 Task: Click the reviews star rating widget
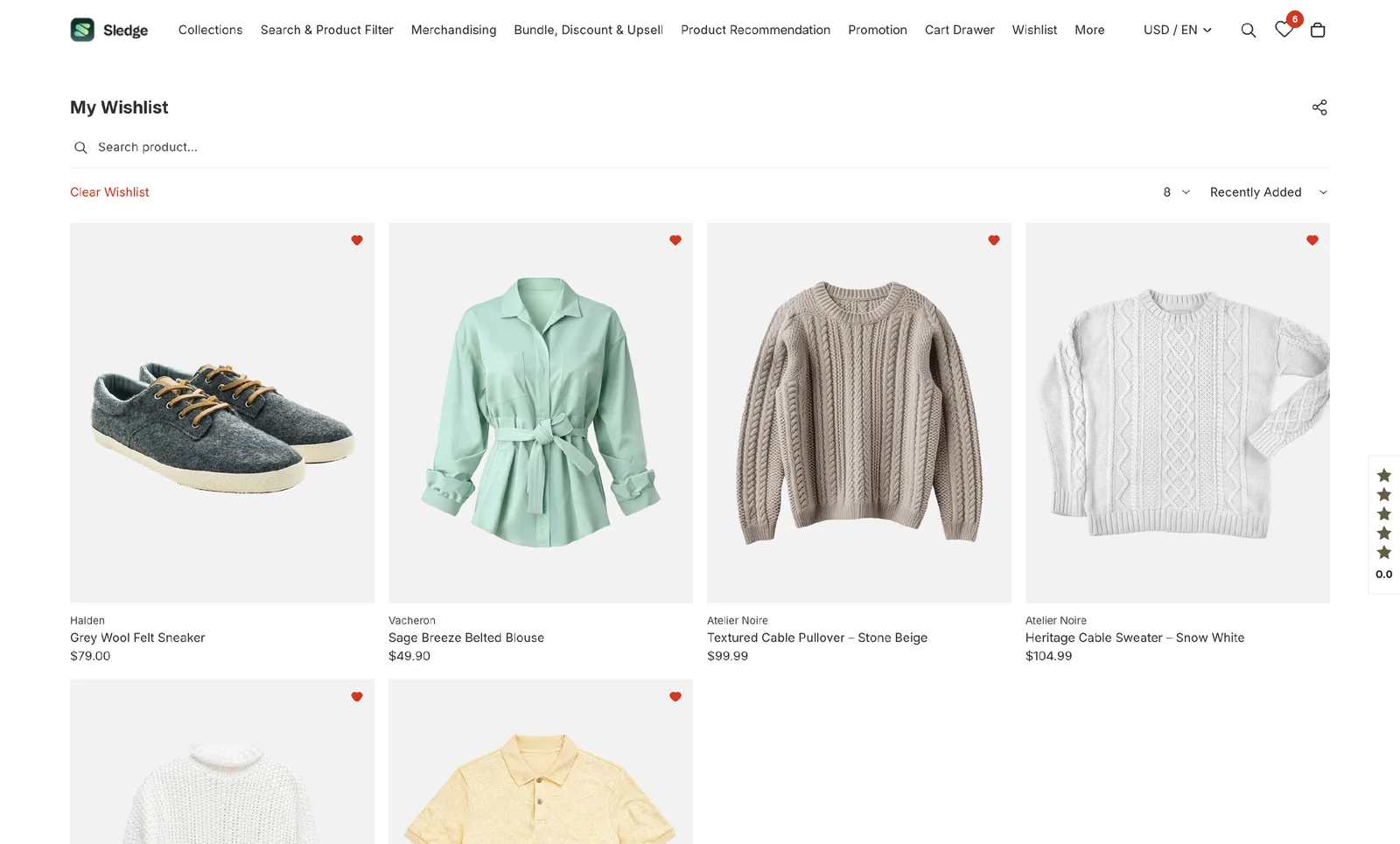(1384, 525)
